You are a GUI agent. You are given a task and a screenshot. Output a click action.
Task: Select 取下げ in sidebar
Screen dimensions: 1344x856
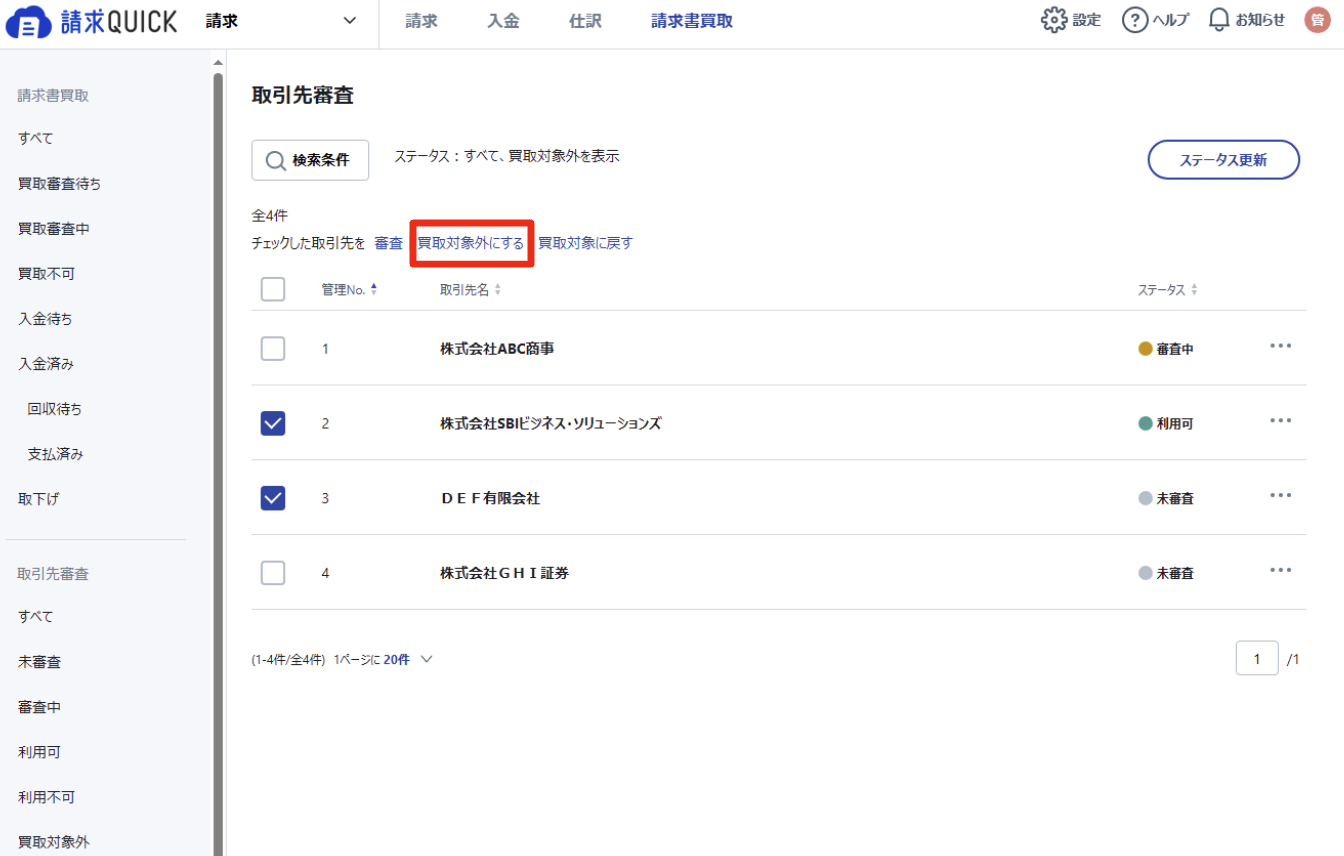tap(39, 499)
